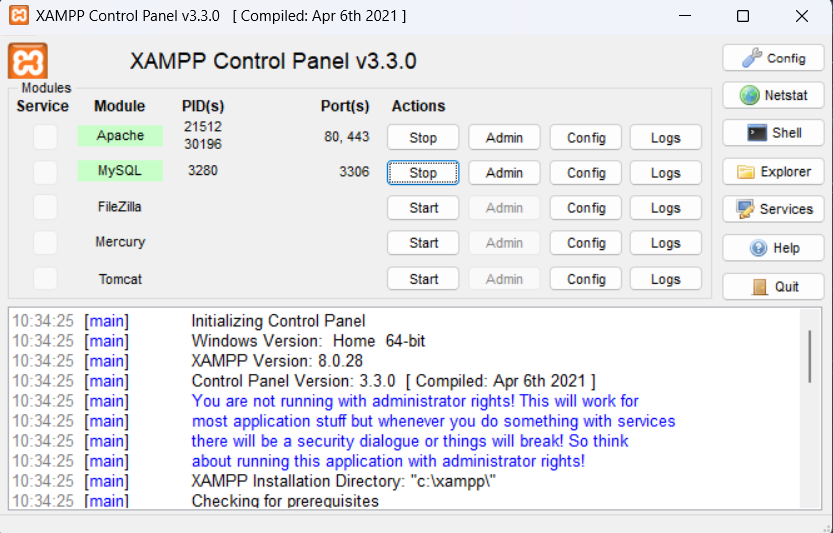
Task: Start the FileZilla module
Action: click(423, 208)
